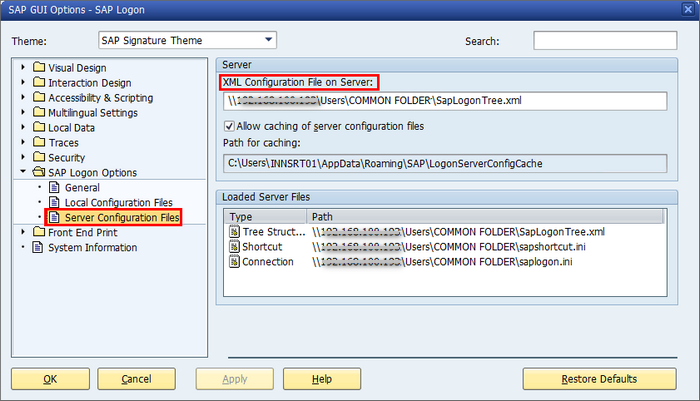The image size is (700, 401).
Task: Click the Tree Struct... file icon
Action: pos(234,232)
